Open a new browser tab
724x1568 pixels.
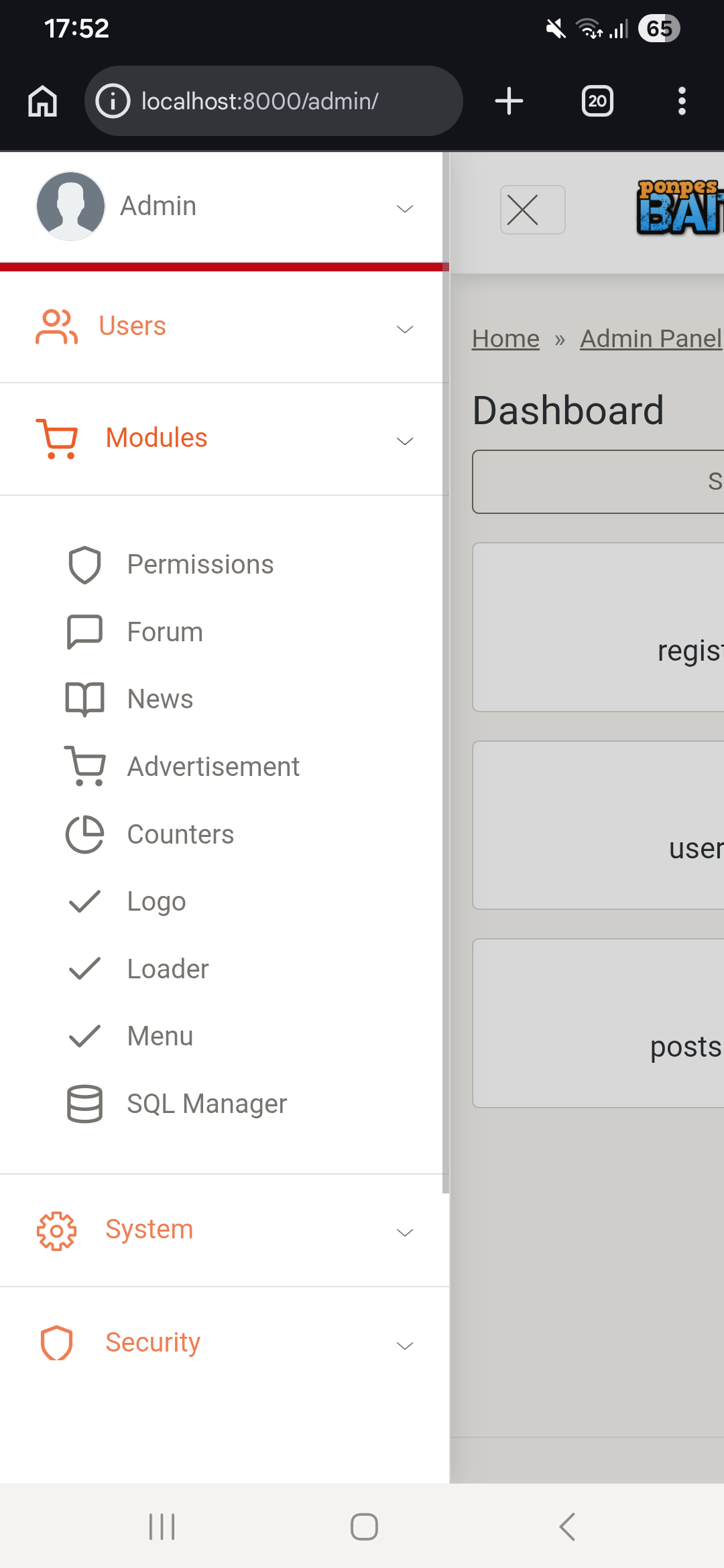[509, 102]
